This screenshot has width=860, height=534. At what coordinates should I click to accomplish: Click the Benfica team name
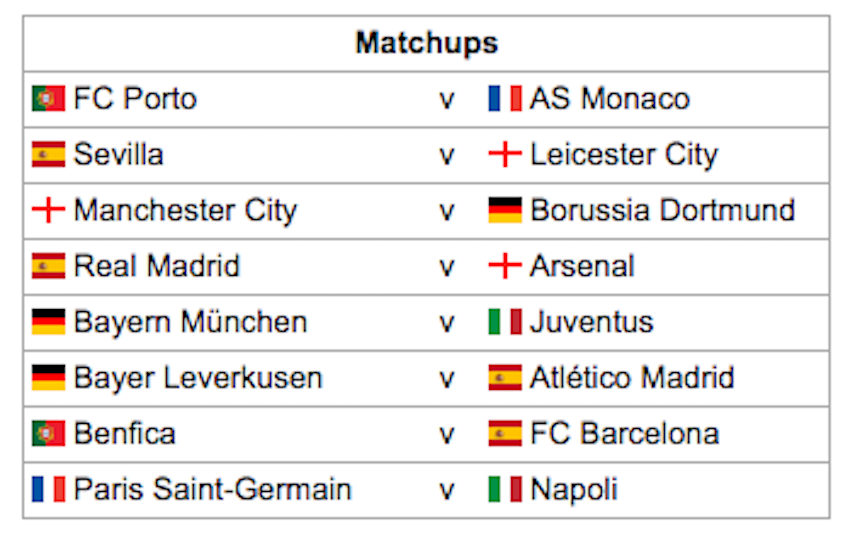(x=124, y=433)
